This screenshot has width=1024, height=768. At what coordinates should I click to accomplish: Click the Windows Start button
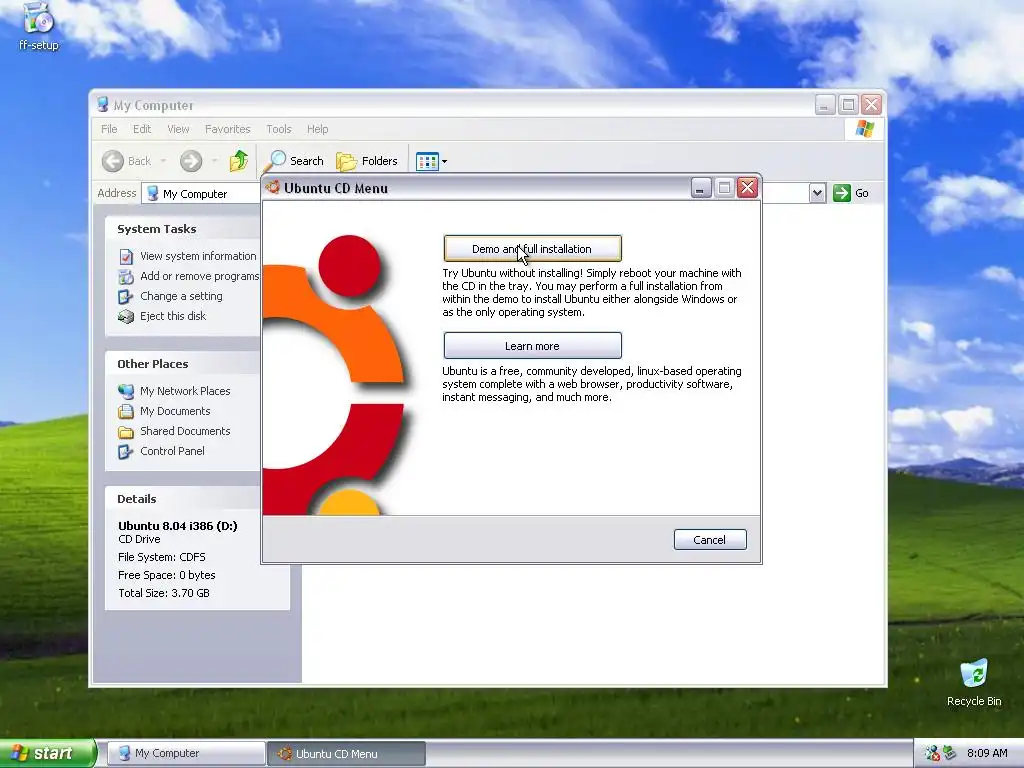pyautogui.click(x=47, y=753)
